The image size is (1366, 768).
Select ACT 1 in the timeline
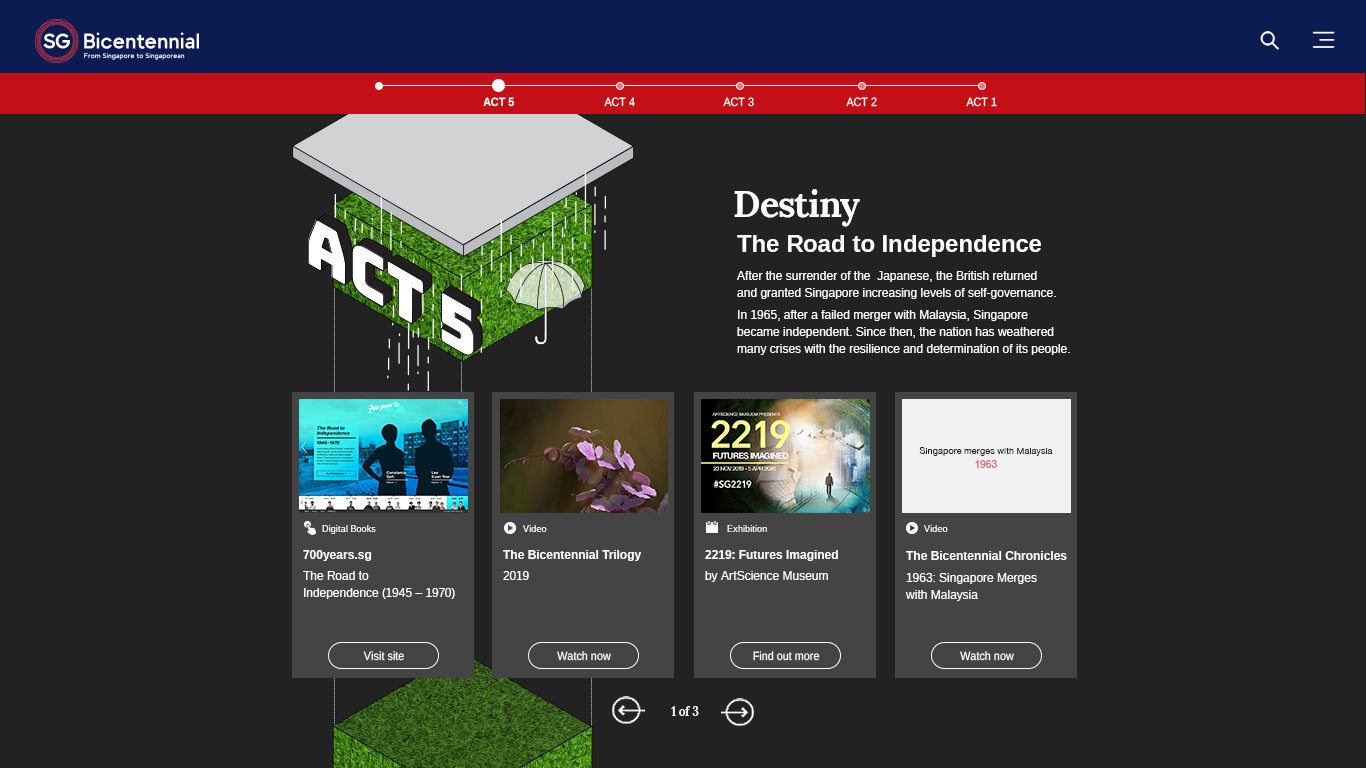pos(981,95)
